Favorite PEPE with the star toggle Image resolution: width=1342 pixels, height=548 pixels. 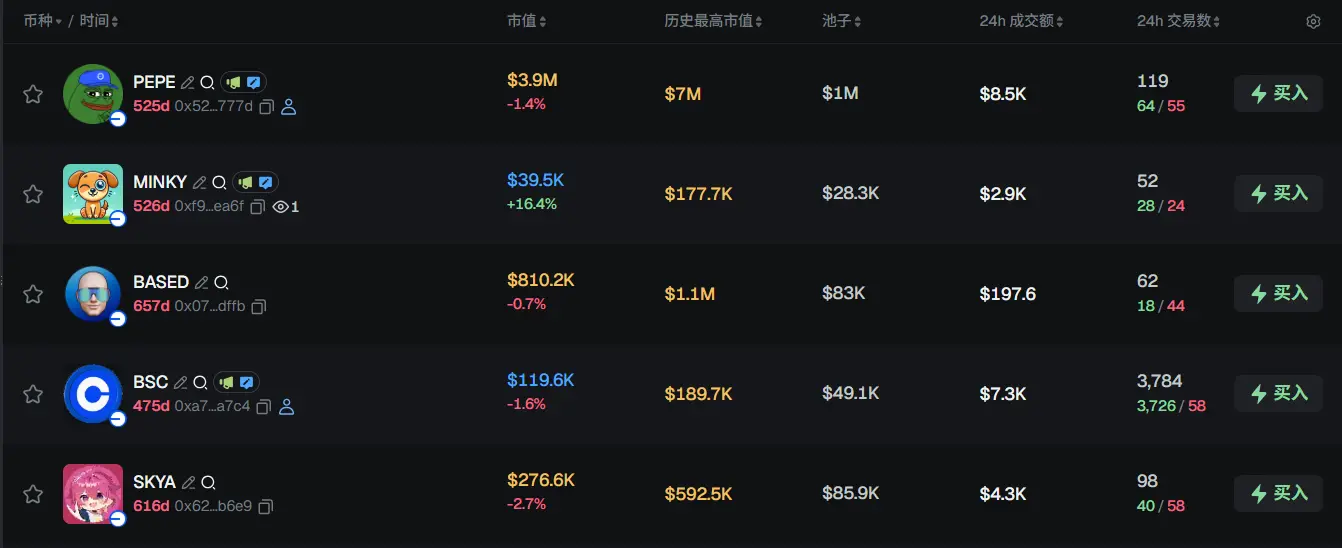point(33,94)
